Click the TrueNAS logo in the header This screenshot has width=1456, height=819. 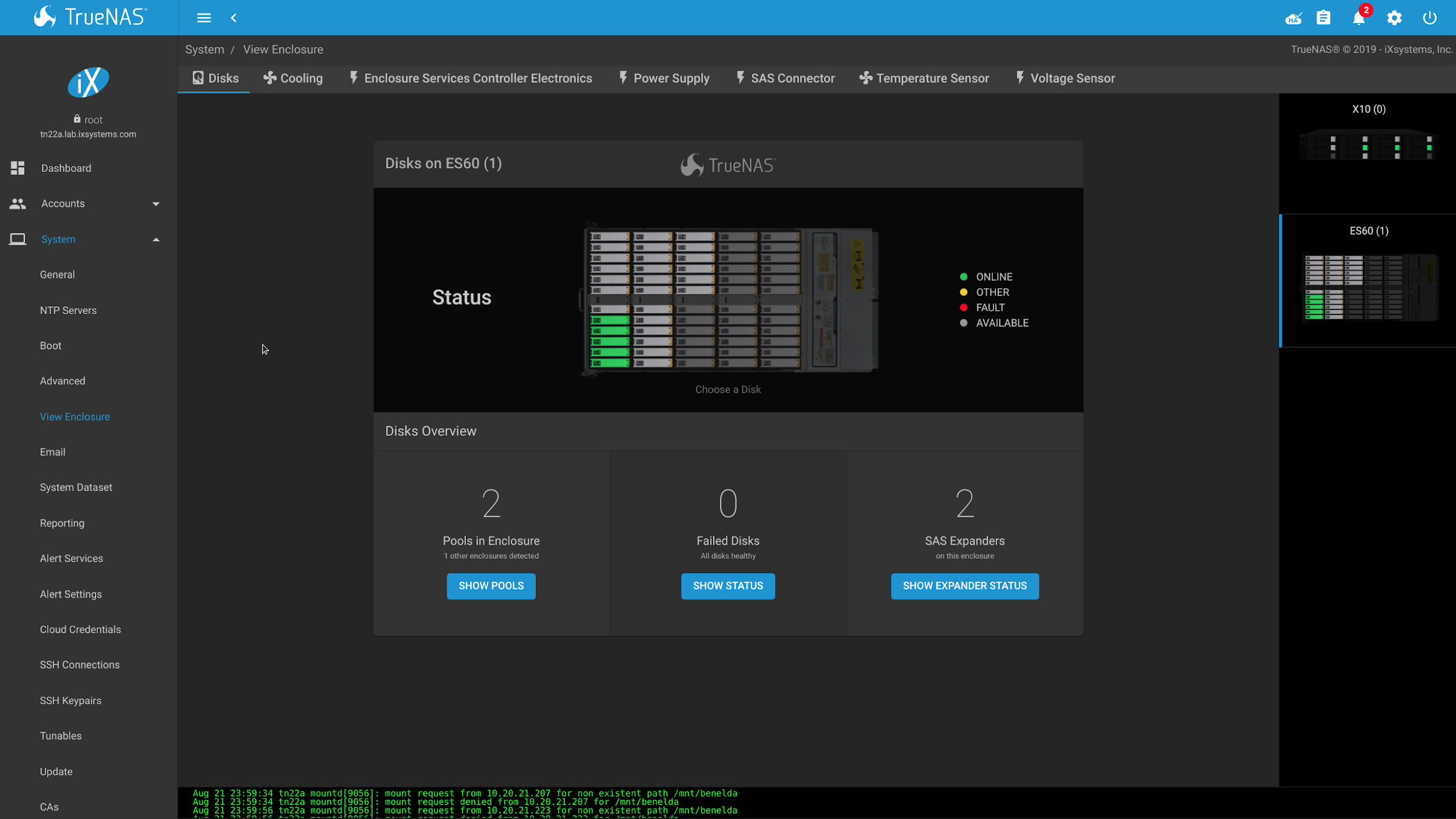[89, 17]
